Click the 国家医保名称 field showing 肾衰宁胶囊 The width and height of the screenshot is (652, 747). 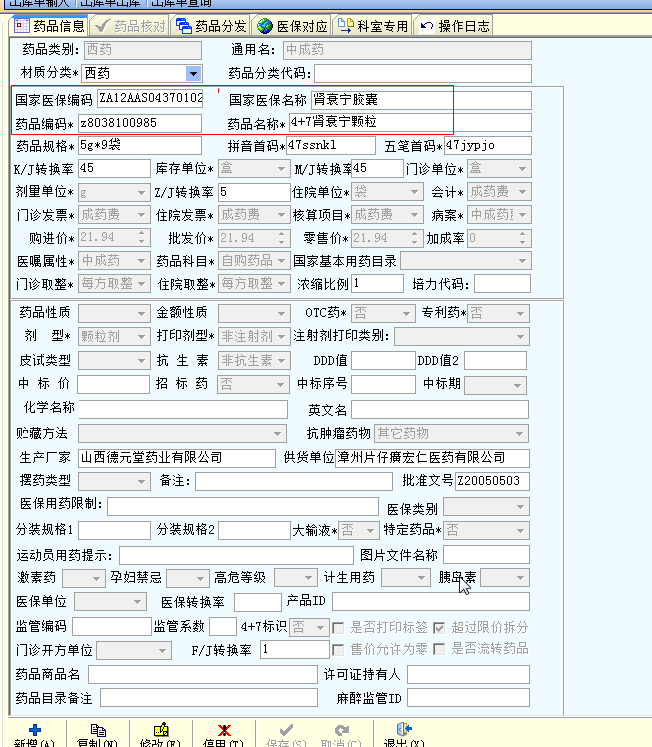(421, 100)
